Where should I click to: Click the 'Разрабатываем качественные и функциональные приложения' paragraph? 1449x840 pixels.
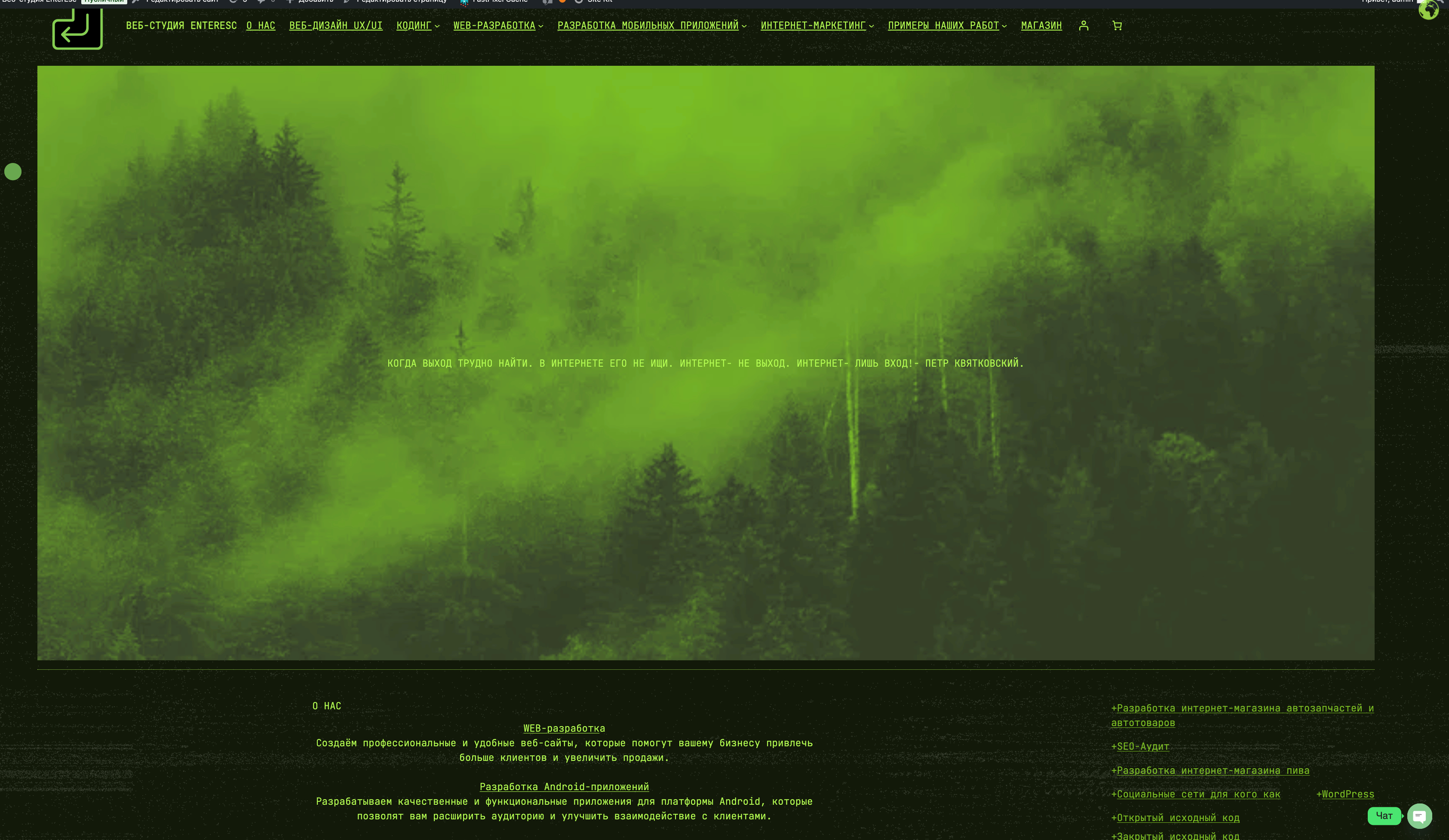[x=564, y=808]
